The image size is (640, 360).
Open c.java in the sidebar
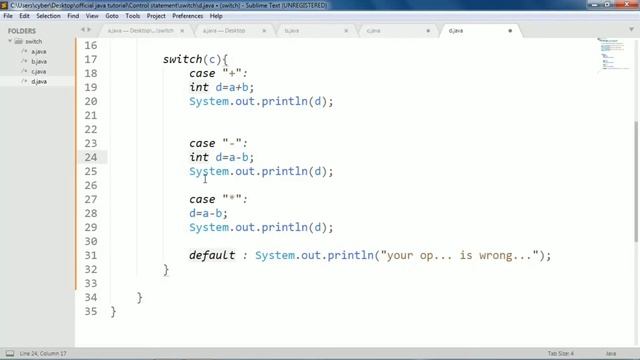(39, 71)
